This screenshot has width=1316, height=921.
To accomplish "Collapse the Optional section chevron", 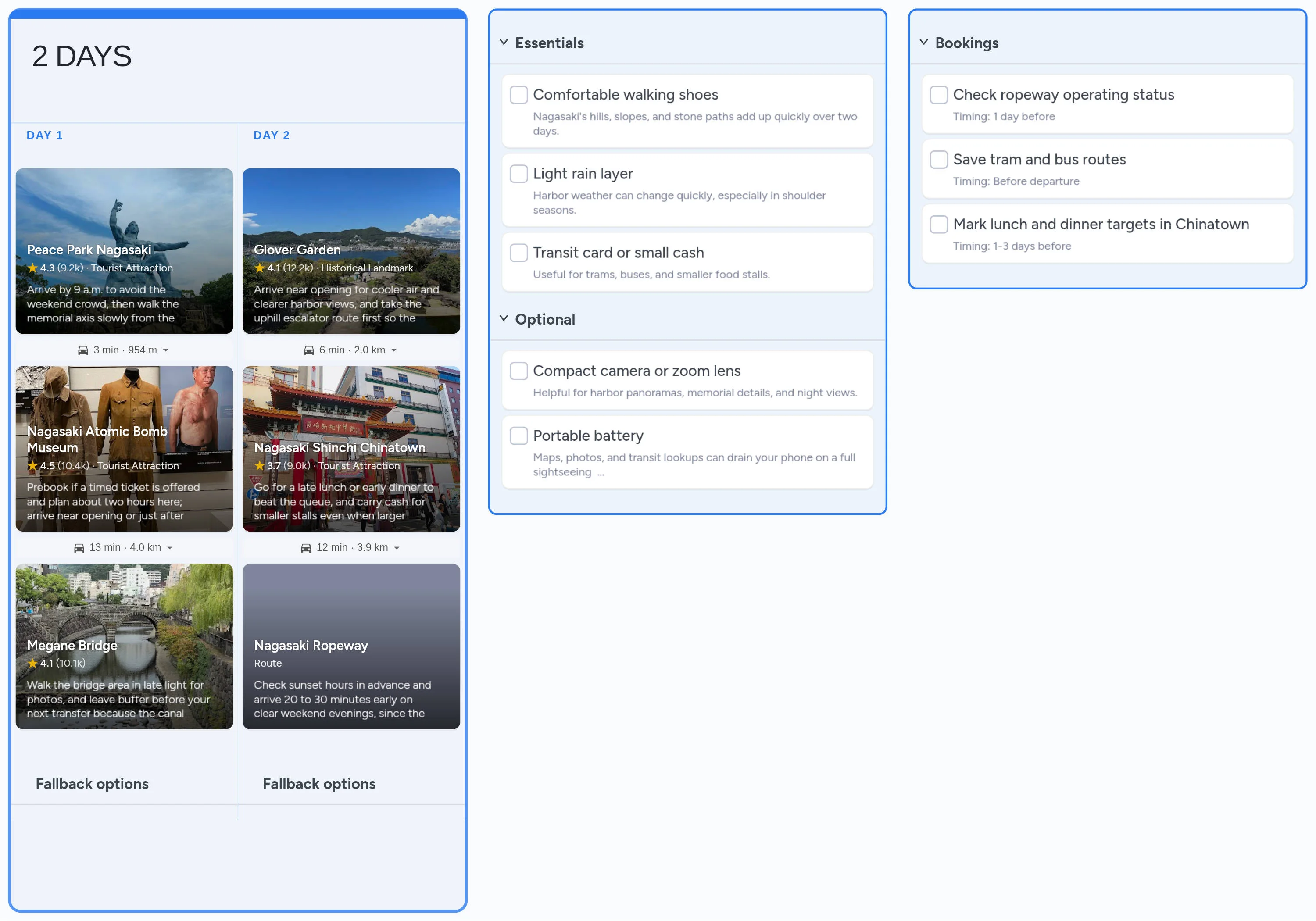I will (504, 319).
